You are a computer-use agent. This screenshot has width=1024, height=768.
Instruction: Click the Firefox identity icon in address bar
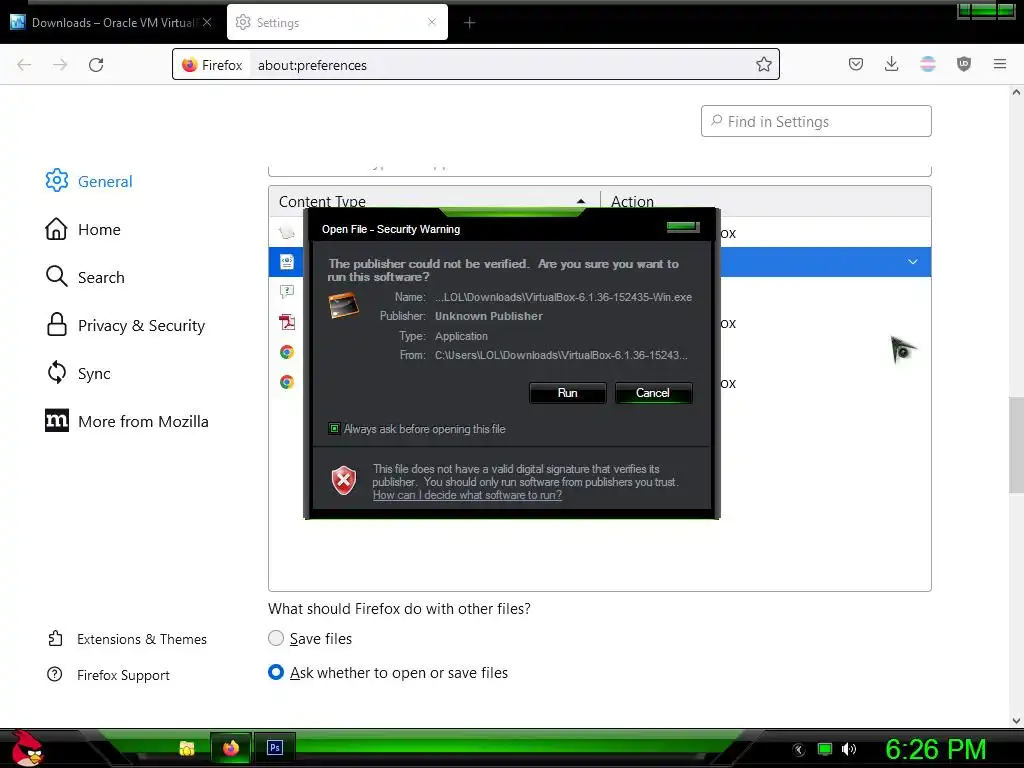[212, 65]
